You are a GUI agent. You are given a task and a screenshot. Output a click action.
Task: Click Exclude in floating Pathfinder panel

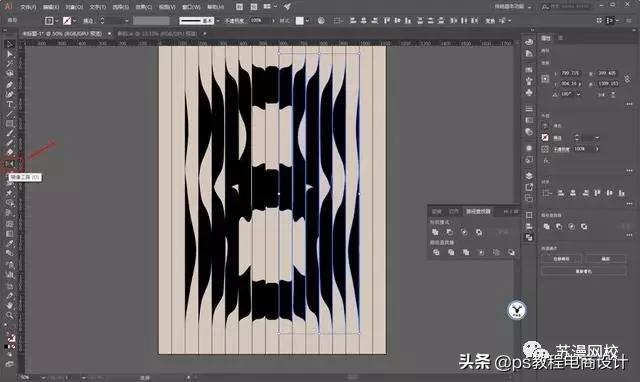click(x=479, y=232)
